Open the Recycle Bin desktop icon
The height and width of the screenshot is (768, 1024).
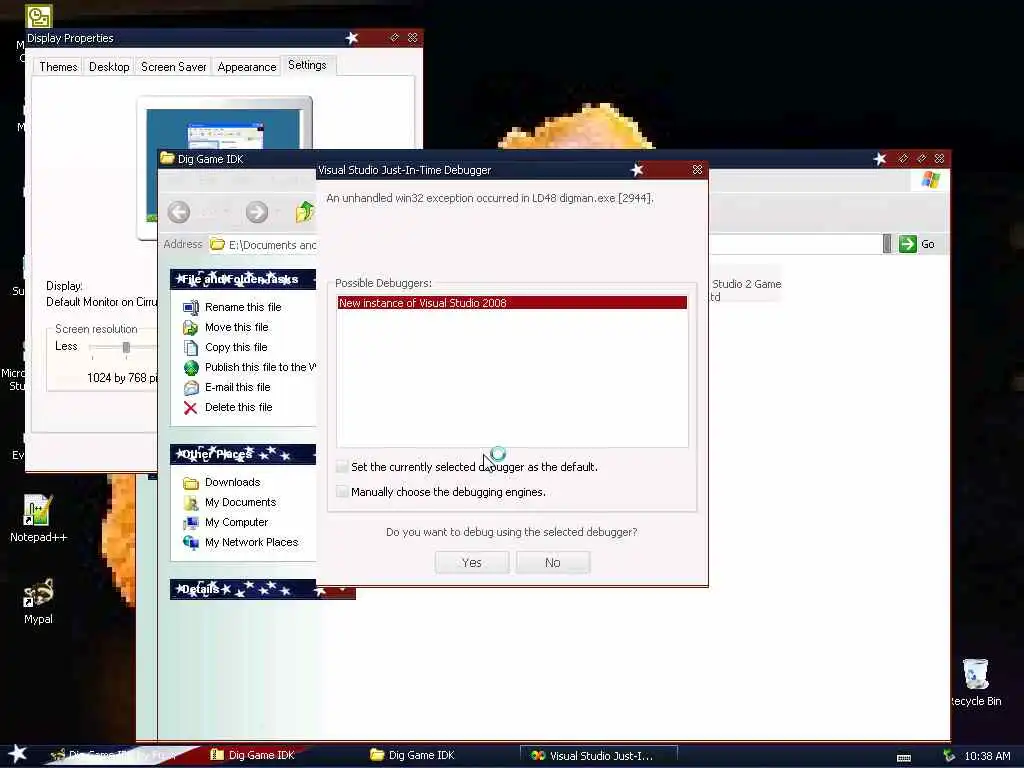[x=975, y=682]
